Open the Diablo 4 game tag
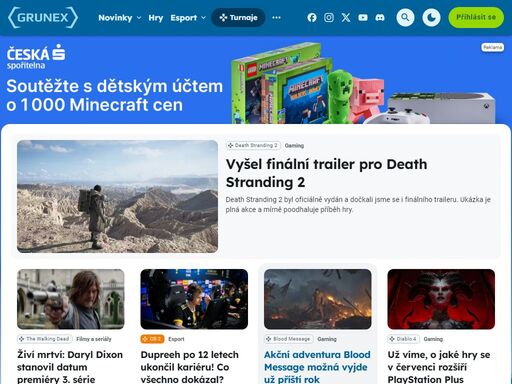 click(x=403, y=339)
